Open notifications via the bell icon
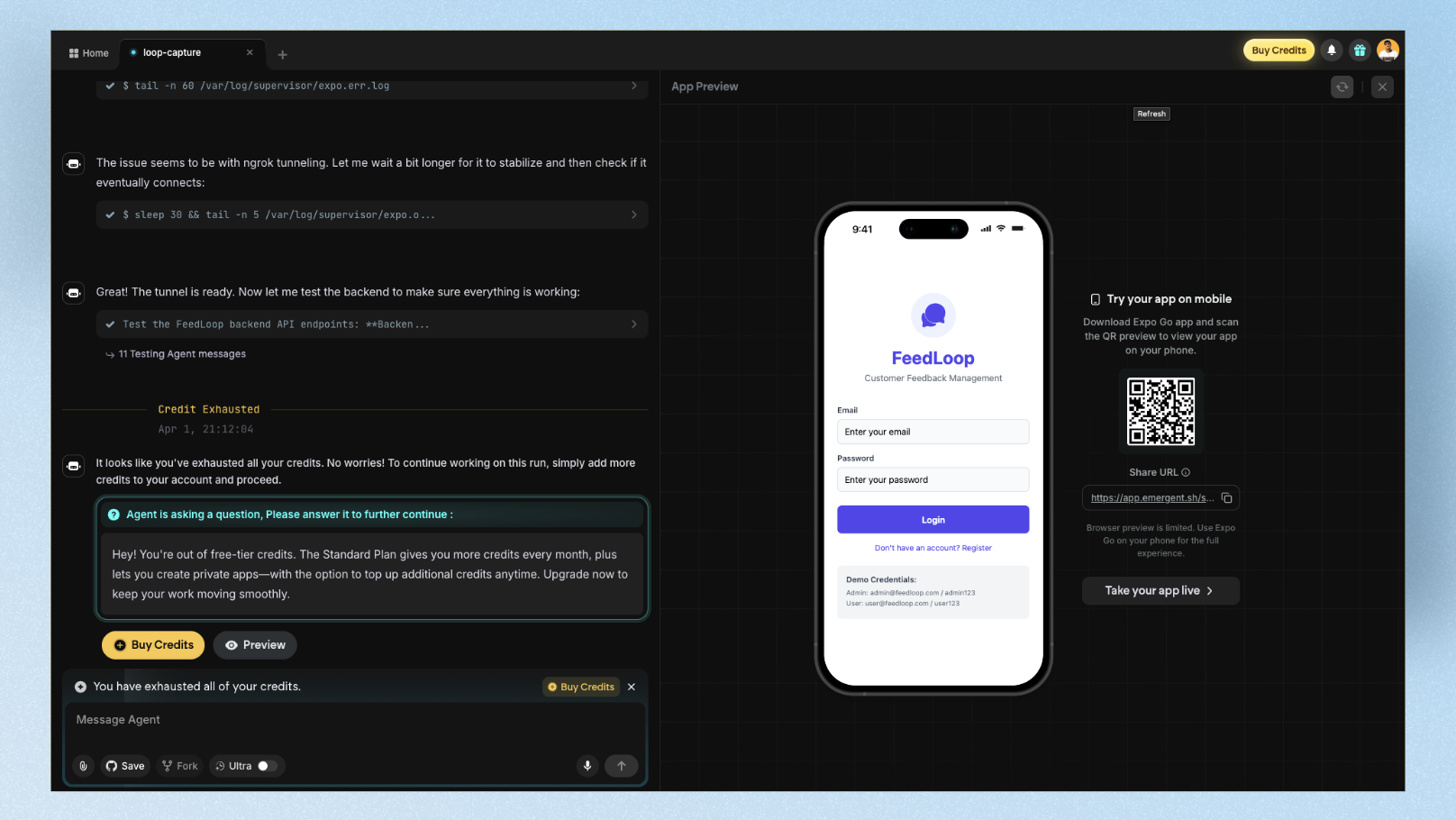Screen dimensions: 1456x820 pos(1332,50)
